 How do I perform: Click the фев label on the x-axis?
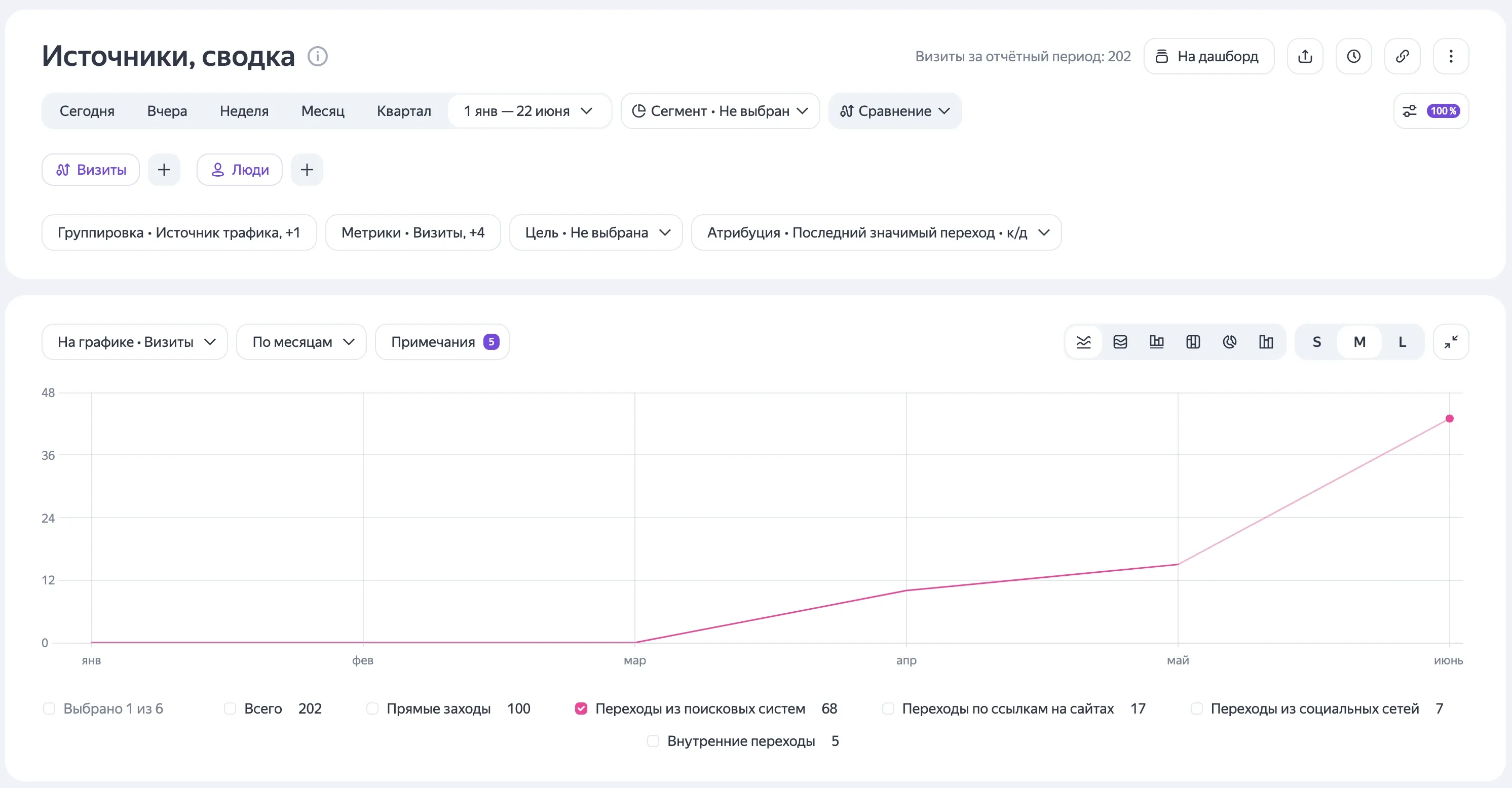pos(363,660)
